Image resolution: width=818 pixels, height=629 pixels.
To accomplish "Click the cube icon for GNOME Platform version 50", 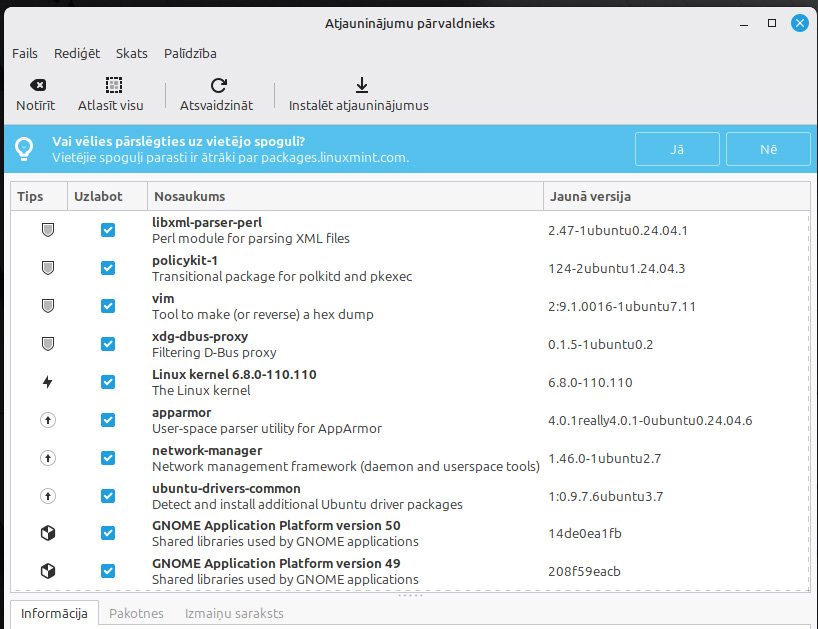I will tap(47, 534).
